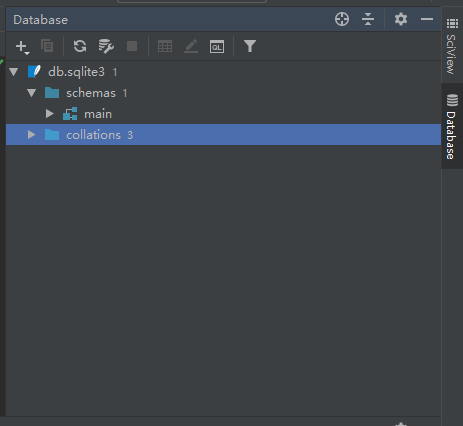The height and width of the screenshot is (426, 463).
Task: Collapse the schemas folder arrow
Action: click(32, 93)
